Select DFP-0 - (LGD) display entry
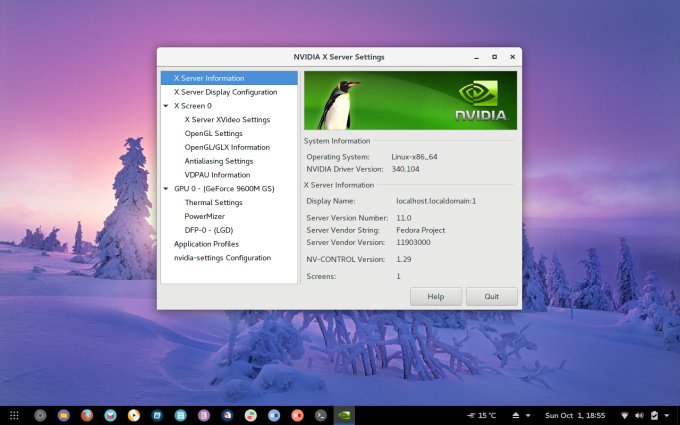This screenshot has height=425, width=680. click(229, 230)
